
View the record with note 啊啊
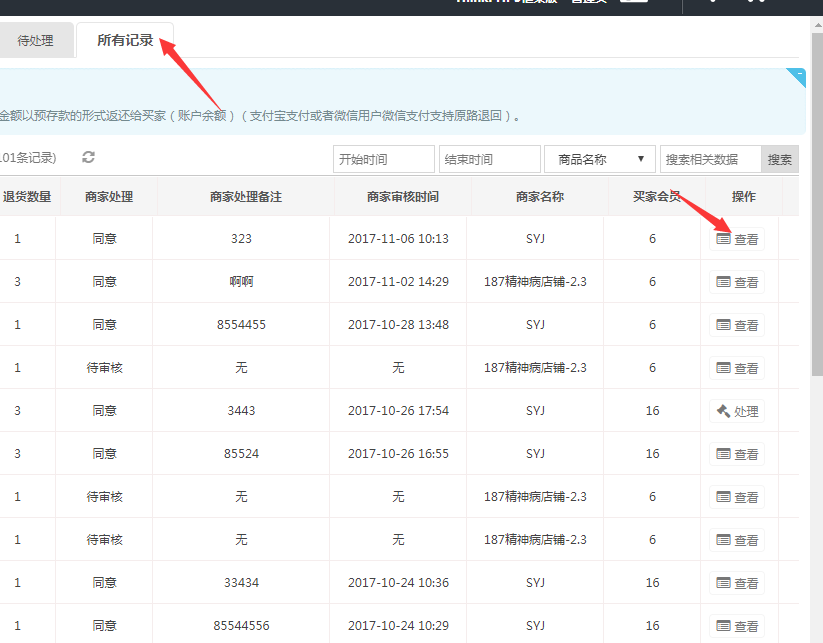[737, 282]
